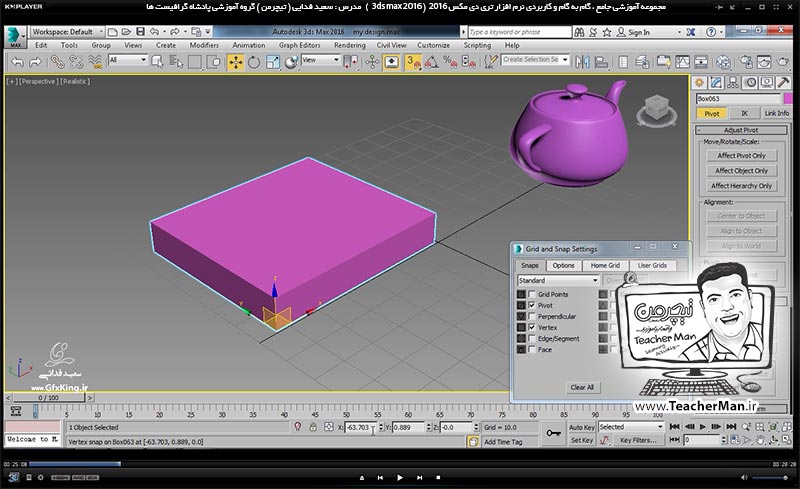Viewport: 800px width, 489px height.
Task: Open the Animation menu
Action: coord(248,45)
